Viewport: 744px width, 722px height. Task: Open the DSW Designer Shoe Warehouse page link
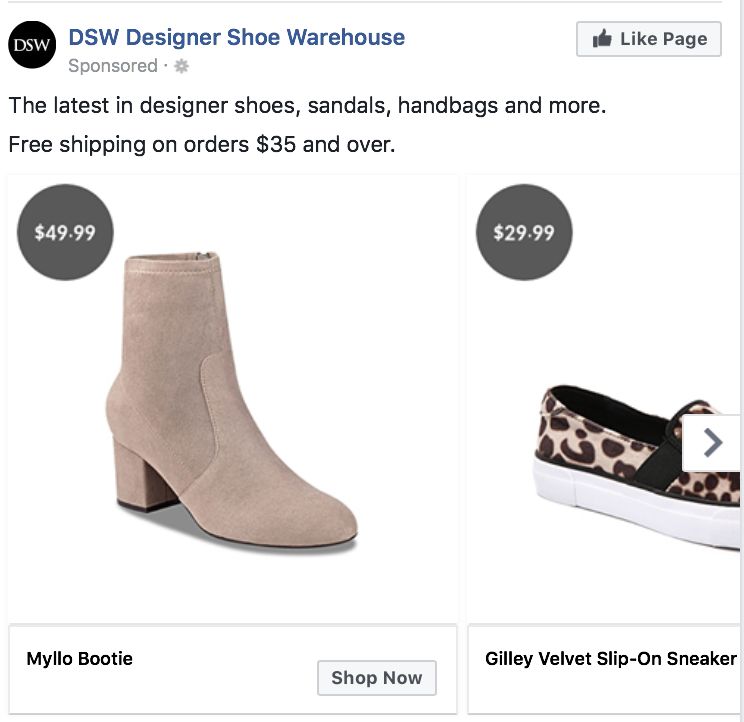point(236,38)
